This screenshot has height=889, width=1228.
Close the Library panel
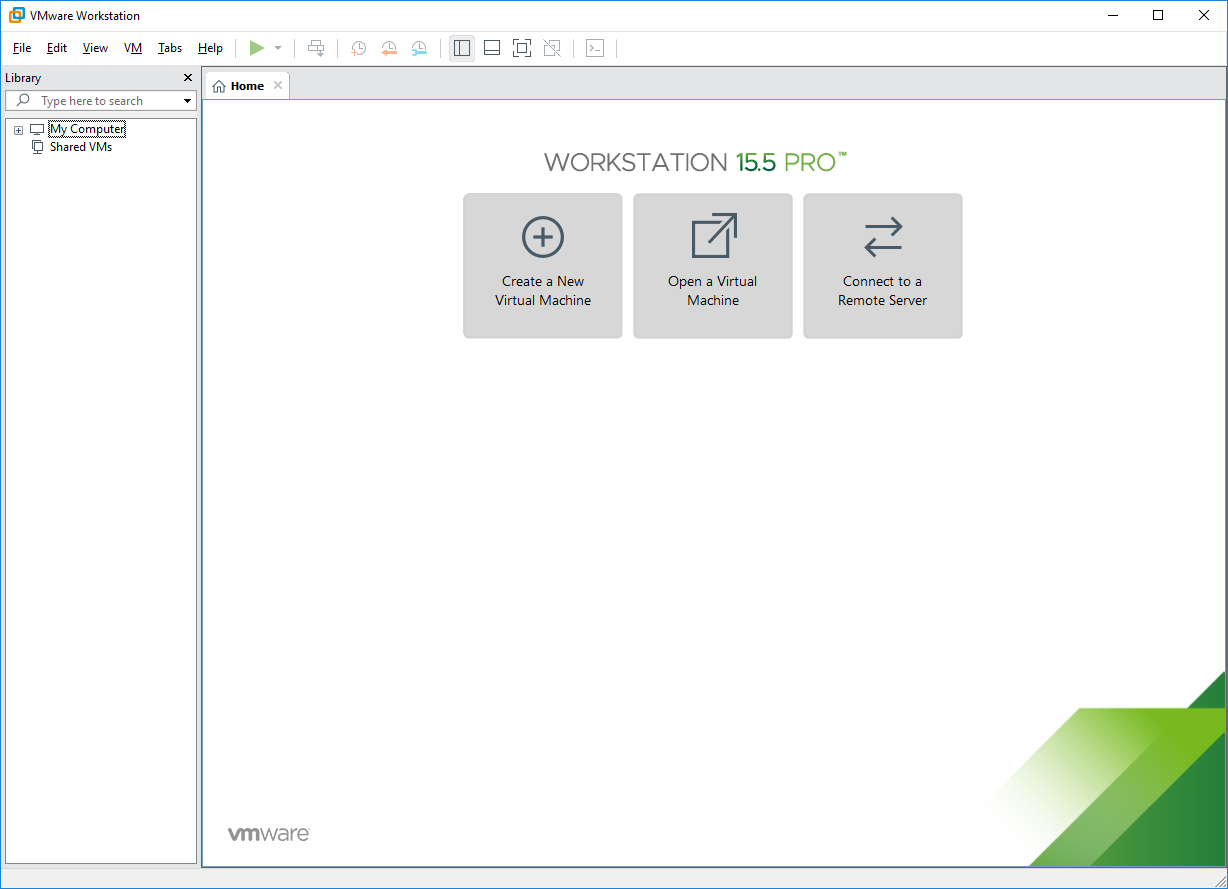188,78
